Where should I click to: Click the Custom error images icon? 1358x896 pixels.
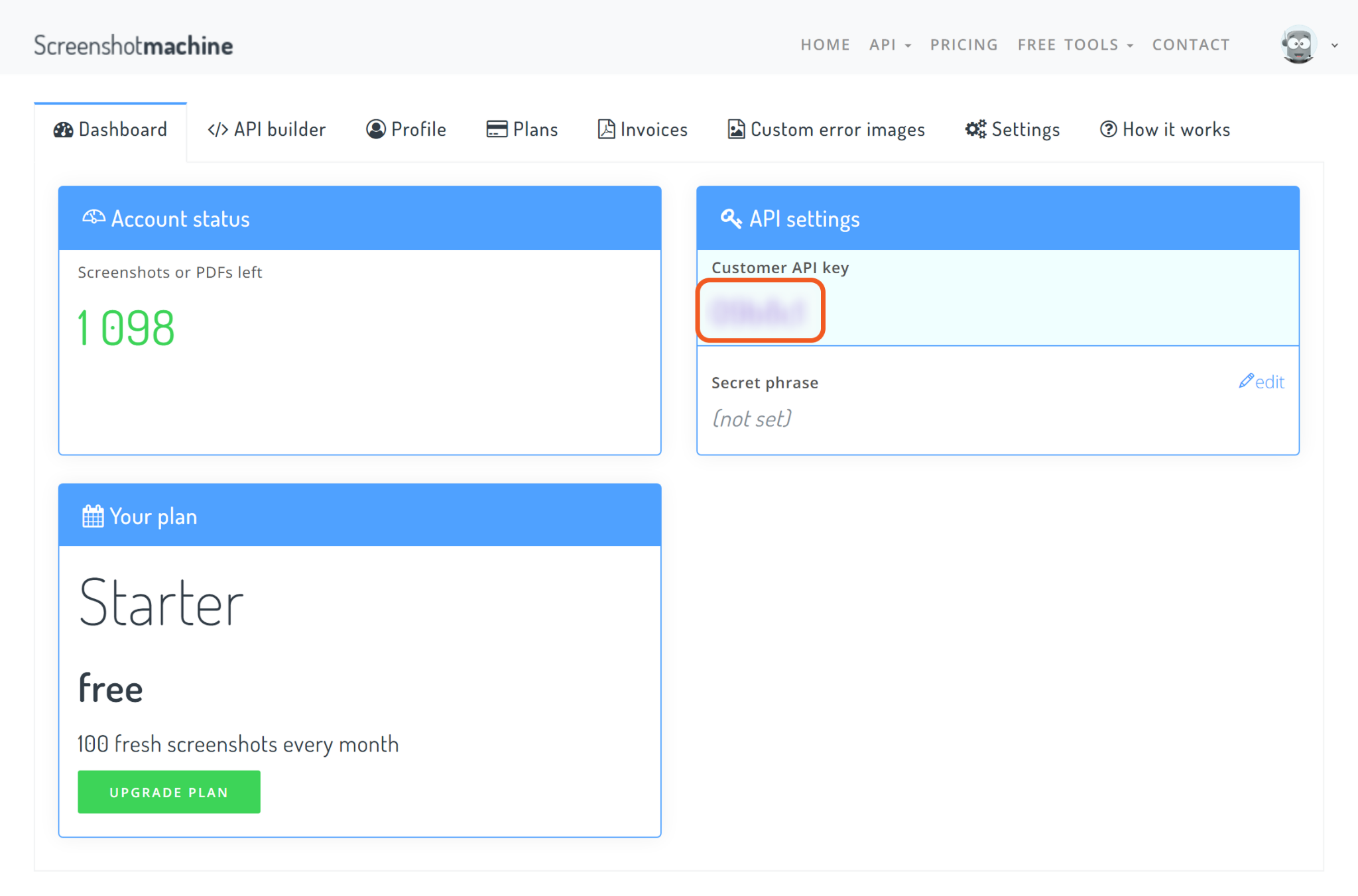736,130
